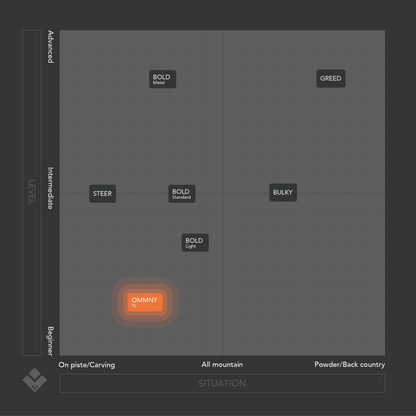
Task: Select the Beginner level label
Action: [50, 341]
